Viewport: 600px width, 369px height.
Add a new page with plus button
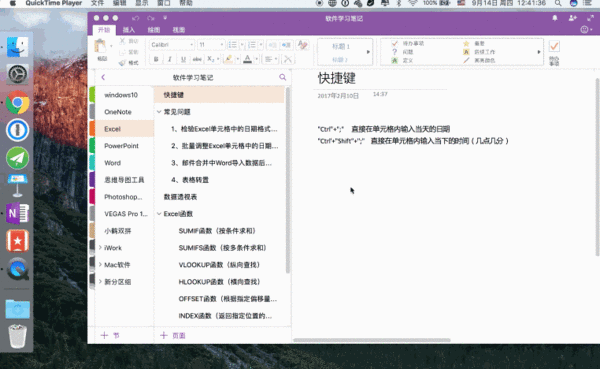(164, 335)
